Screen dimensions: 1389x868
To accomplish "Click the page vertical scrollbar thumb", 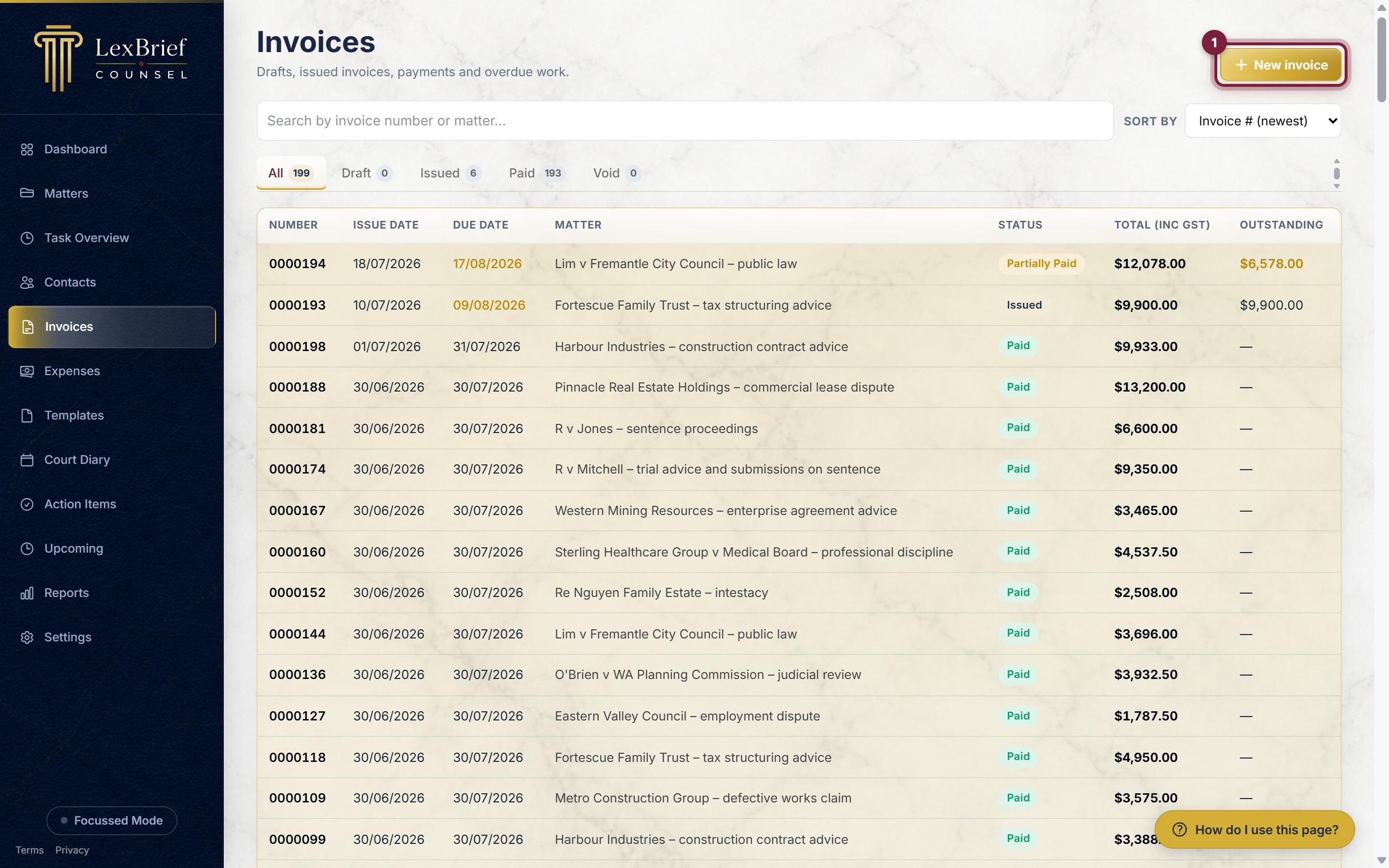I will tap(1382, 60).
